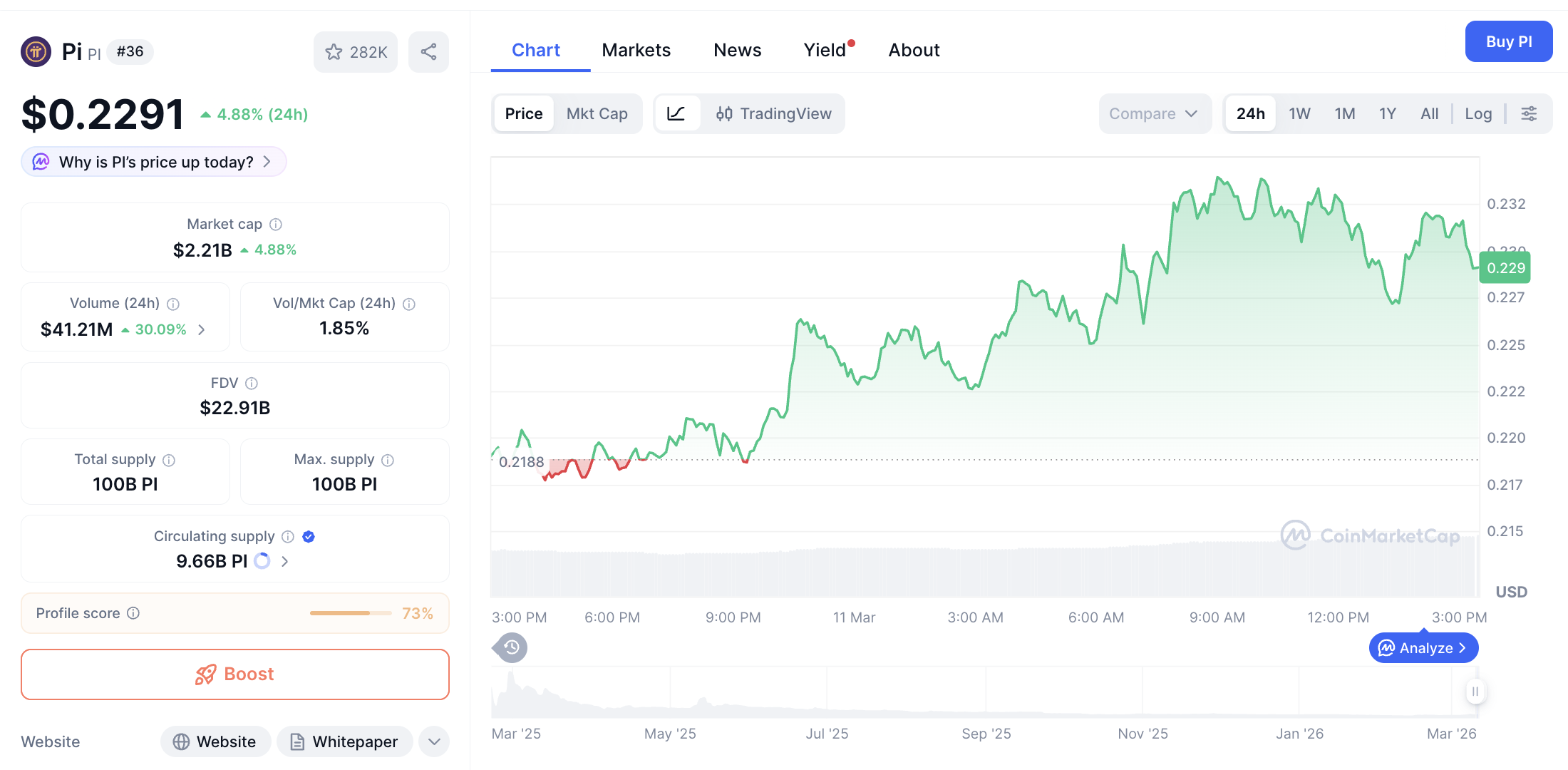Screen dimensions: 1568x770
Task: Expand circulating supply details chevron
Action: (285, 561)
